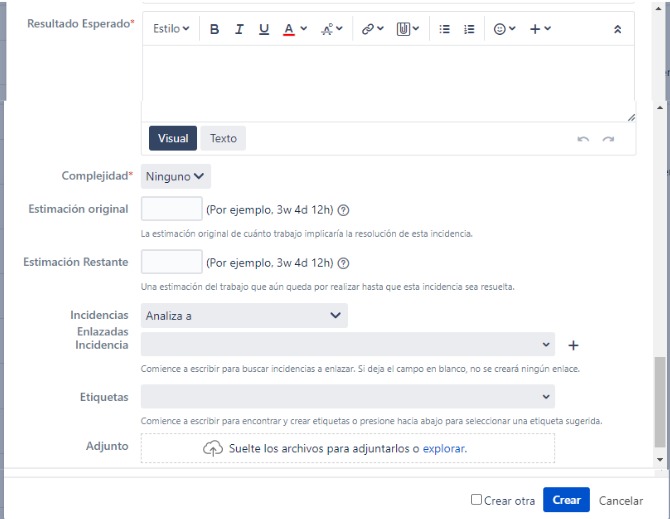Screen dimensions: 670x519
Task: Undo the last editor change
Action: (583, 139)
